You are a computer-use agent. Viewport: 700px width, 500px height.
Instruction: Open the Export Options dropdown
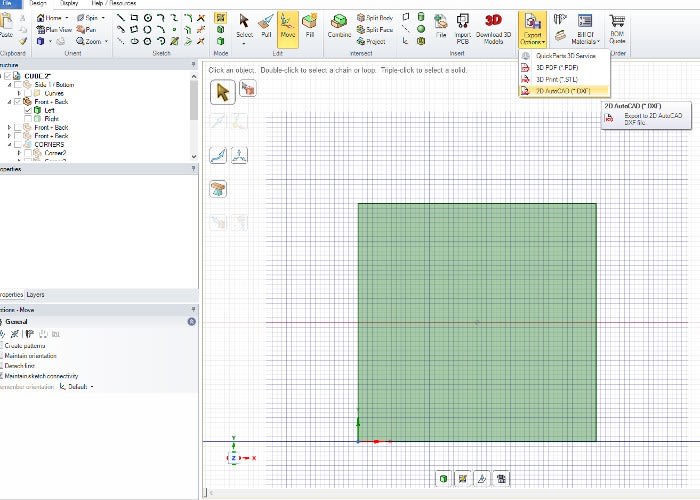point(532,29)
